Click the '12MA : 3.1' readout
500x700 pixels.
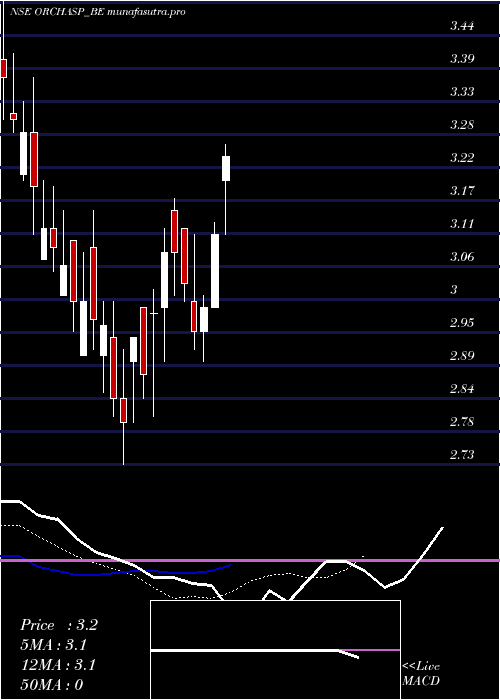(58, 666)
